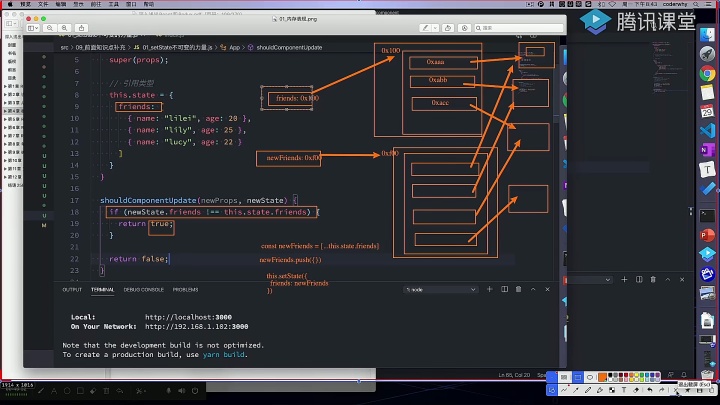Viewport: 720px width, 405px height.
Task: Switch to the OUTPUT panel tab
Action: pos(72,290)
